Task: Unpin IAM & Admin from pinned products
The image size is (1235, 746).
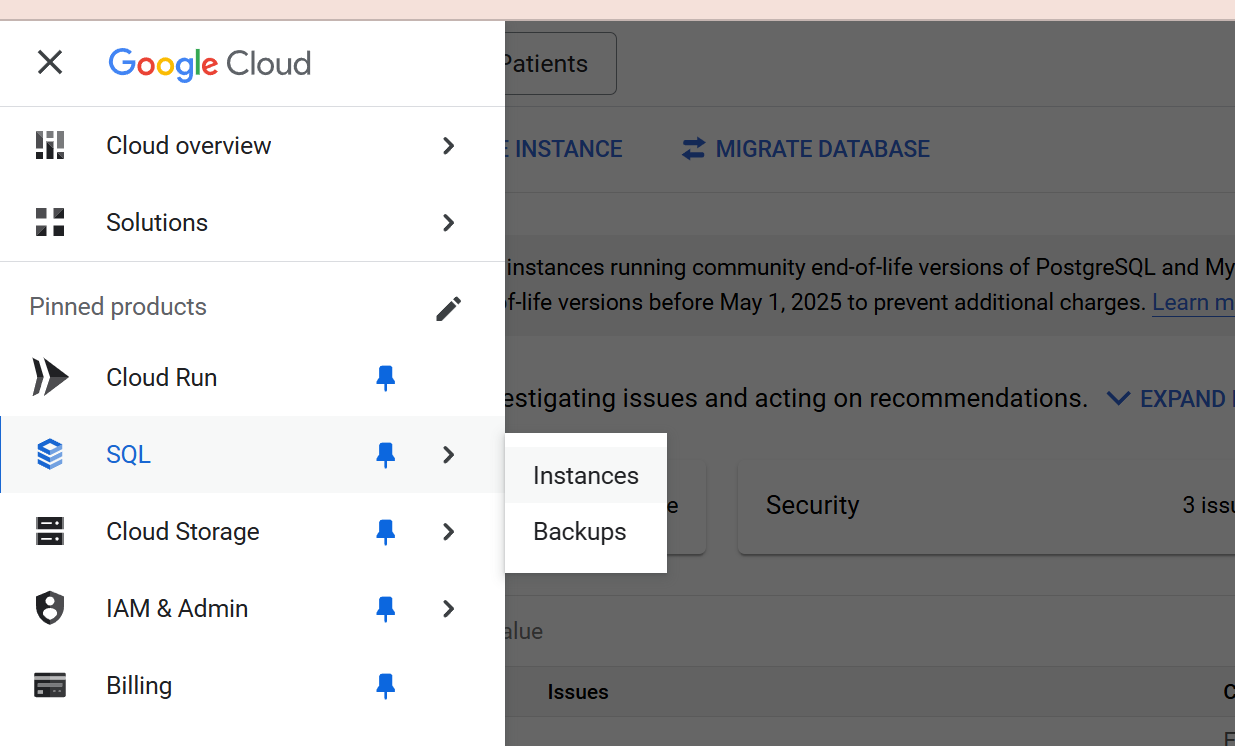Action: (386, 608)
